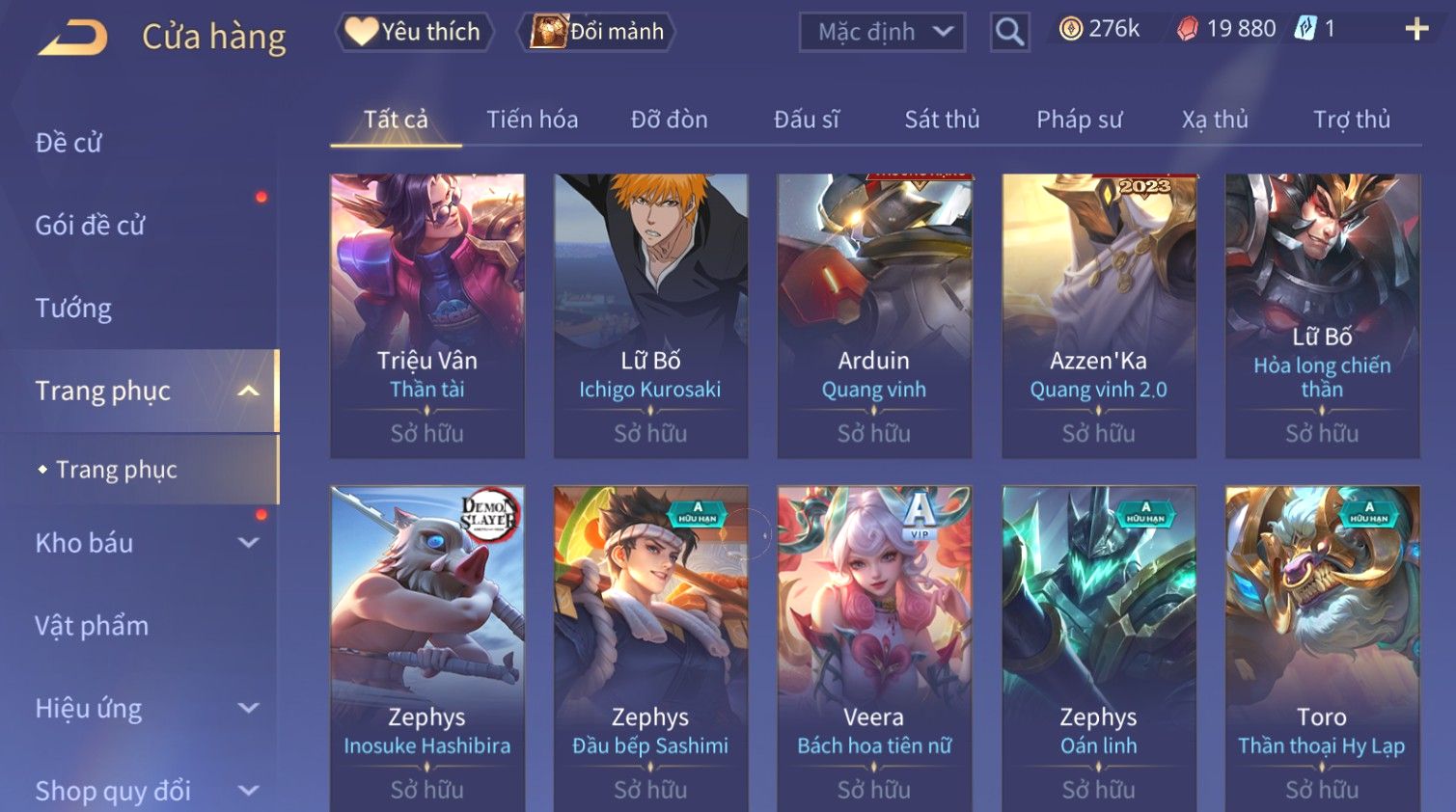1456x812 pixels.
Task: Switch to the Sát thủ tab
Action: tap(942, 120)
